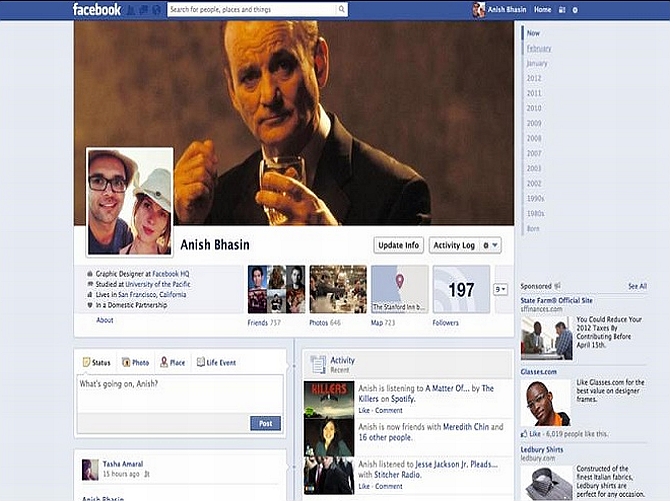Click the Facebook logo
The width and height of the screenshot is (670, 501).
[97, 9]
